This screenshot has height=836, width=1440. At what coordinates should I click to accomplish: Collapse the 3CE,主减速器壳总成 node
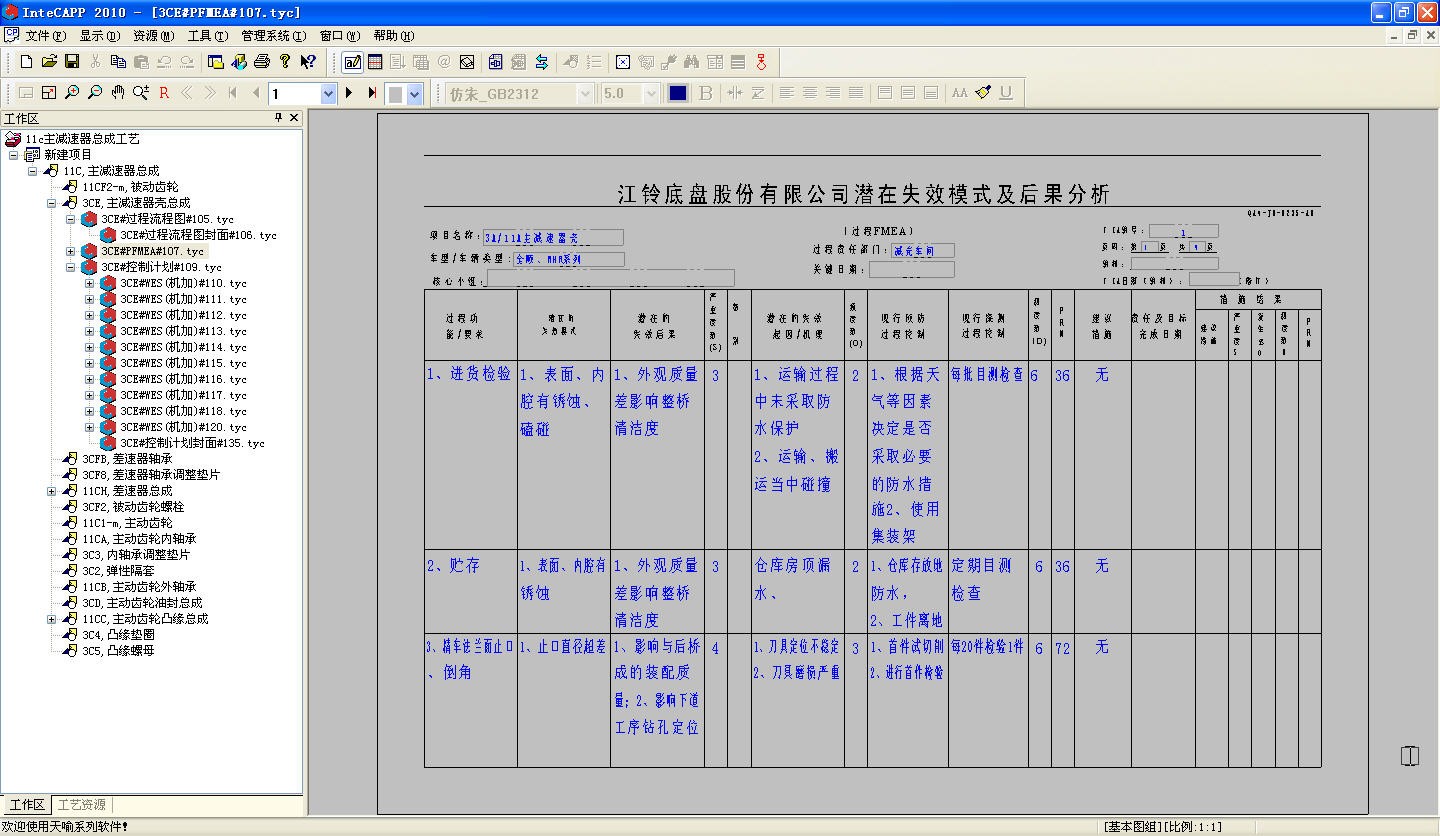(52, 203)
